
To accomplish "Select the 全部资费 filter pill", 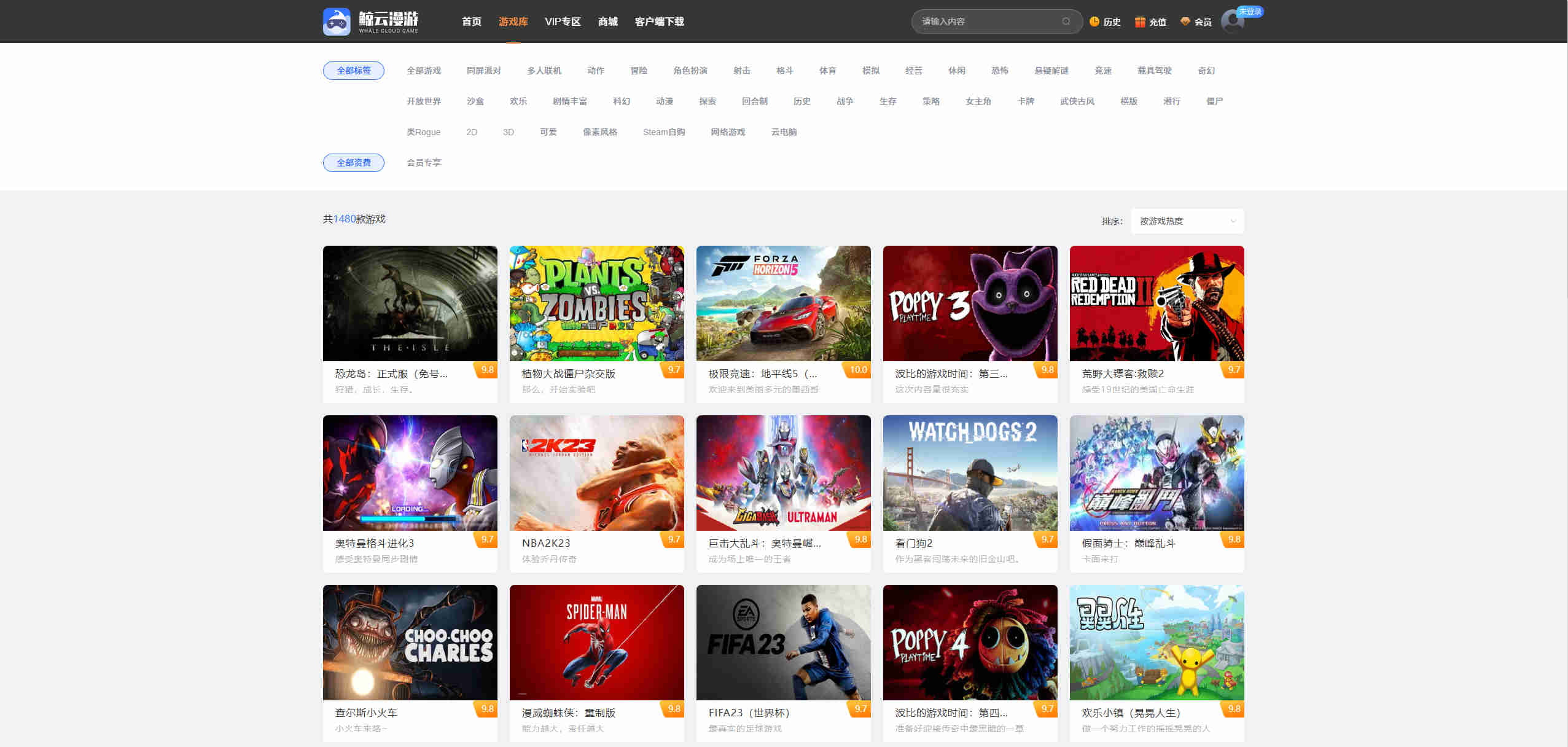I will pyautogui.click(x=354, y=163).
